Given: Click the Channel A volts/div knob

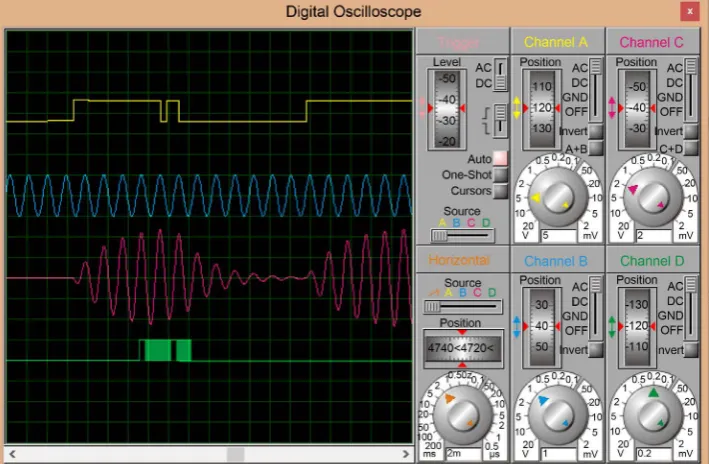Looking at the screenshot, I should pyautogui.click(x=558, y=197).
